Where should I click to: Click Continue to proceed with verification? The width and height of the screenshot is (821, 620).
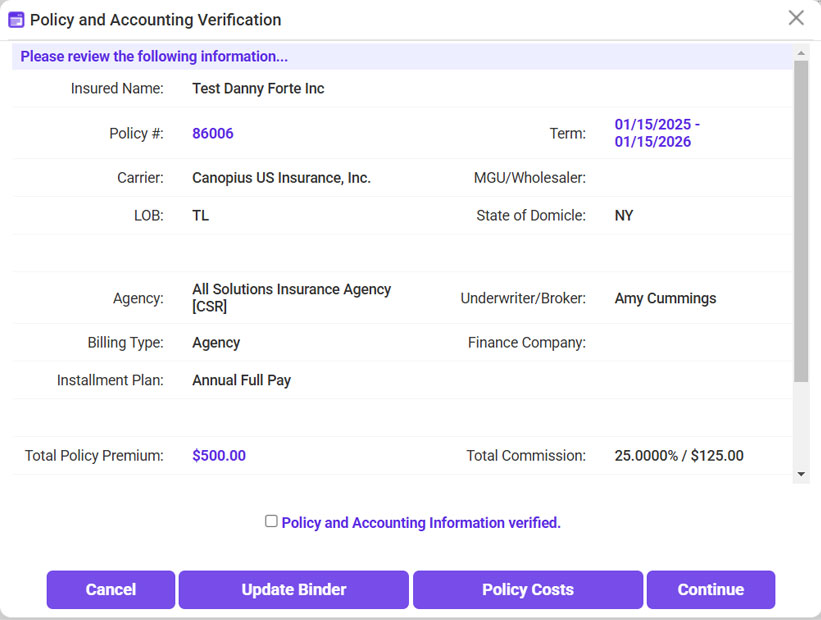click(x=710, y=589)
